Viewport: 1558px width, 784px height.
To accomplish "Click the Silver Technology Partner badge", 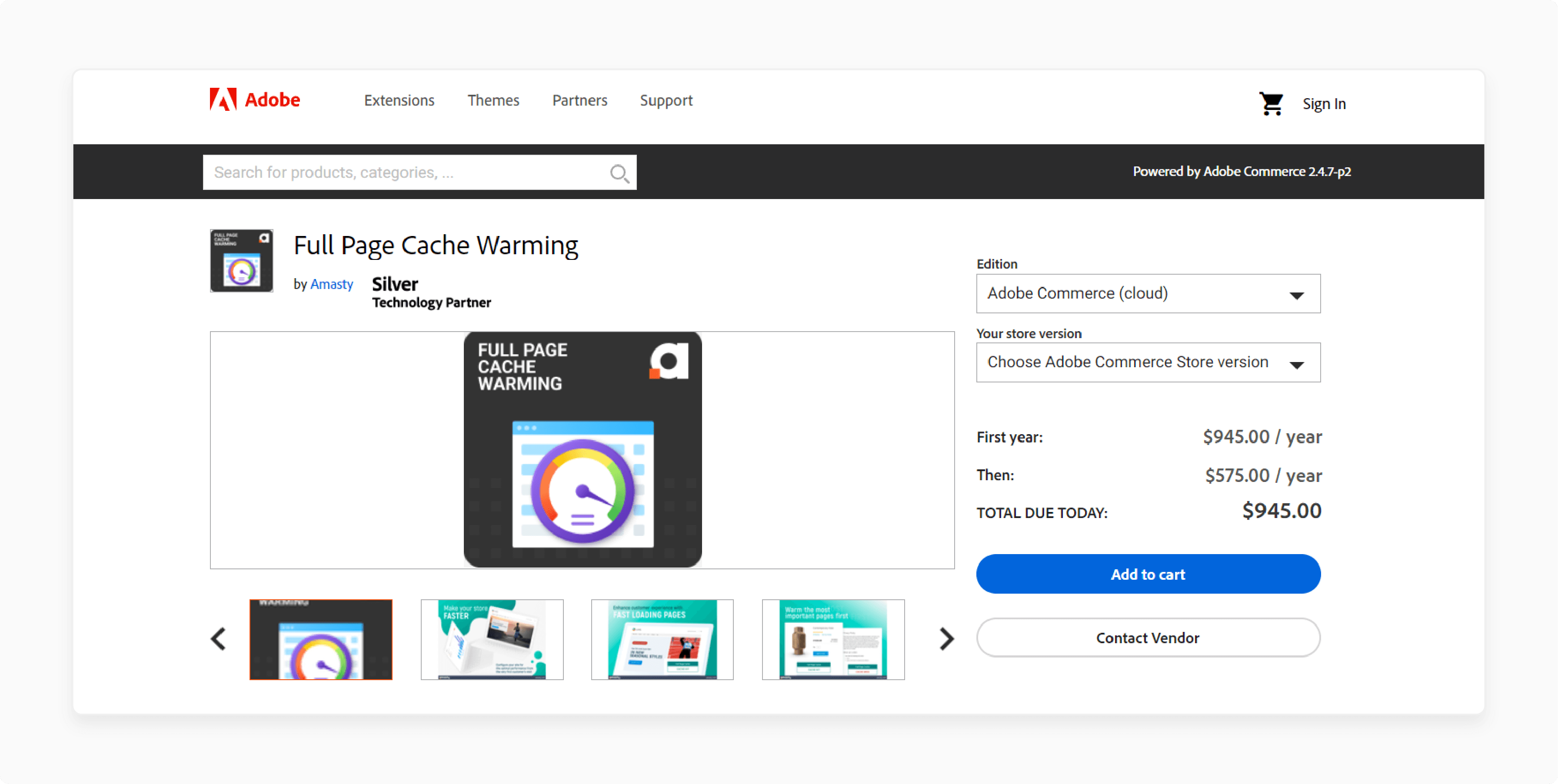I will (x=431, y=292).
